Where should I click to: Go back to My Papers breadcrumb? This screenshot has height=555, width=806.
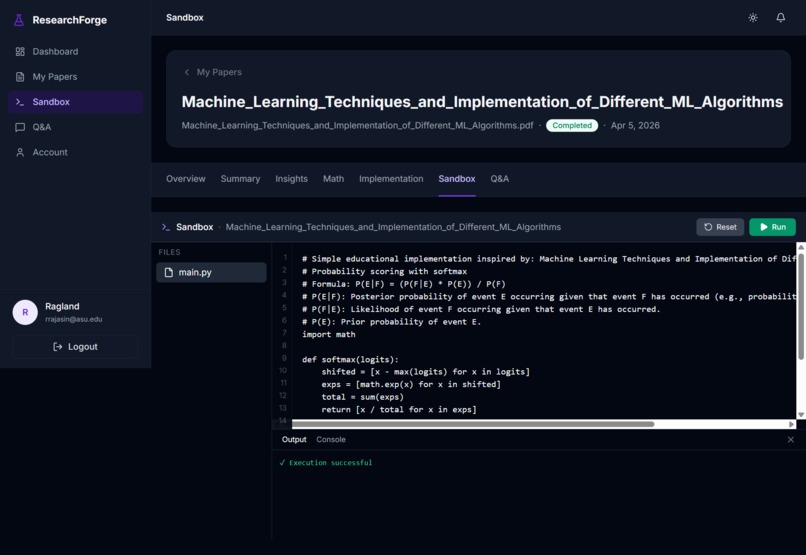[x=219, y=72]
